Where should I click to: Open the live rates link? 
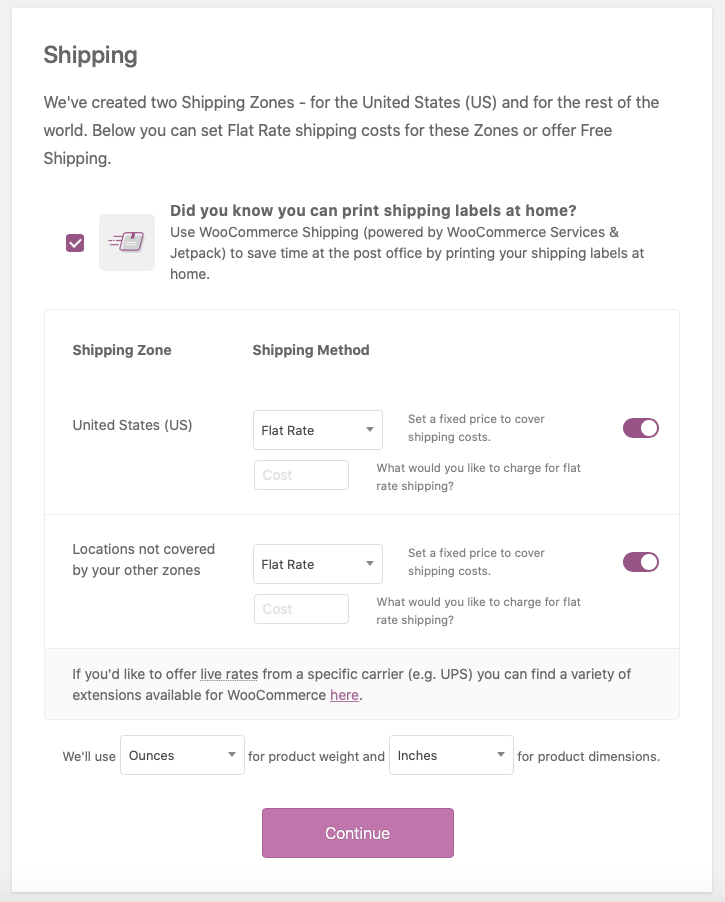[228, 673]
